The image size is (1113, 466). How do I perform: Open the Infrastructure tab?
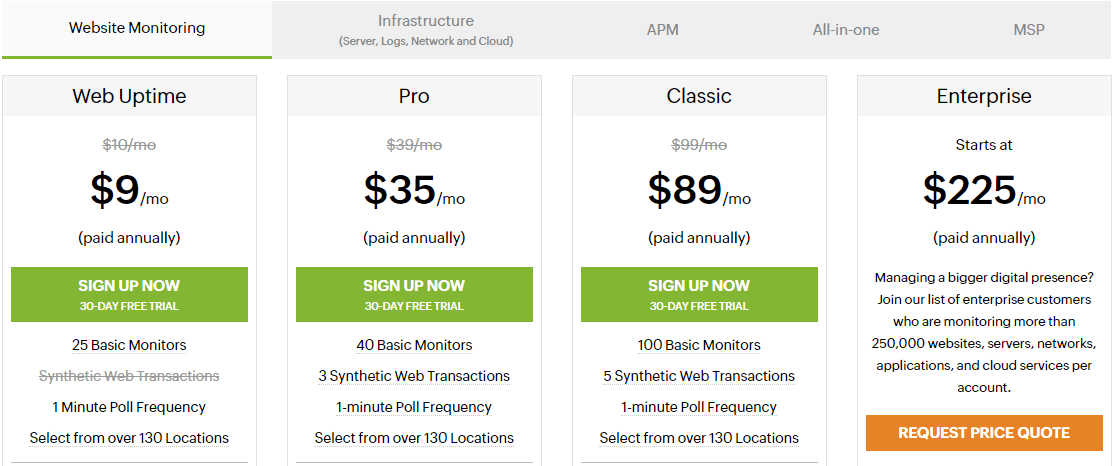[x=426, y=30]
